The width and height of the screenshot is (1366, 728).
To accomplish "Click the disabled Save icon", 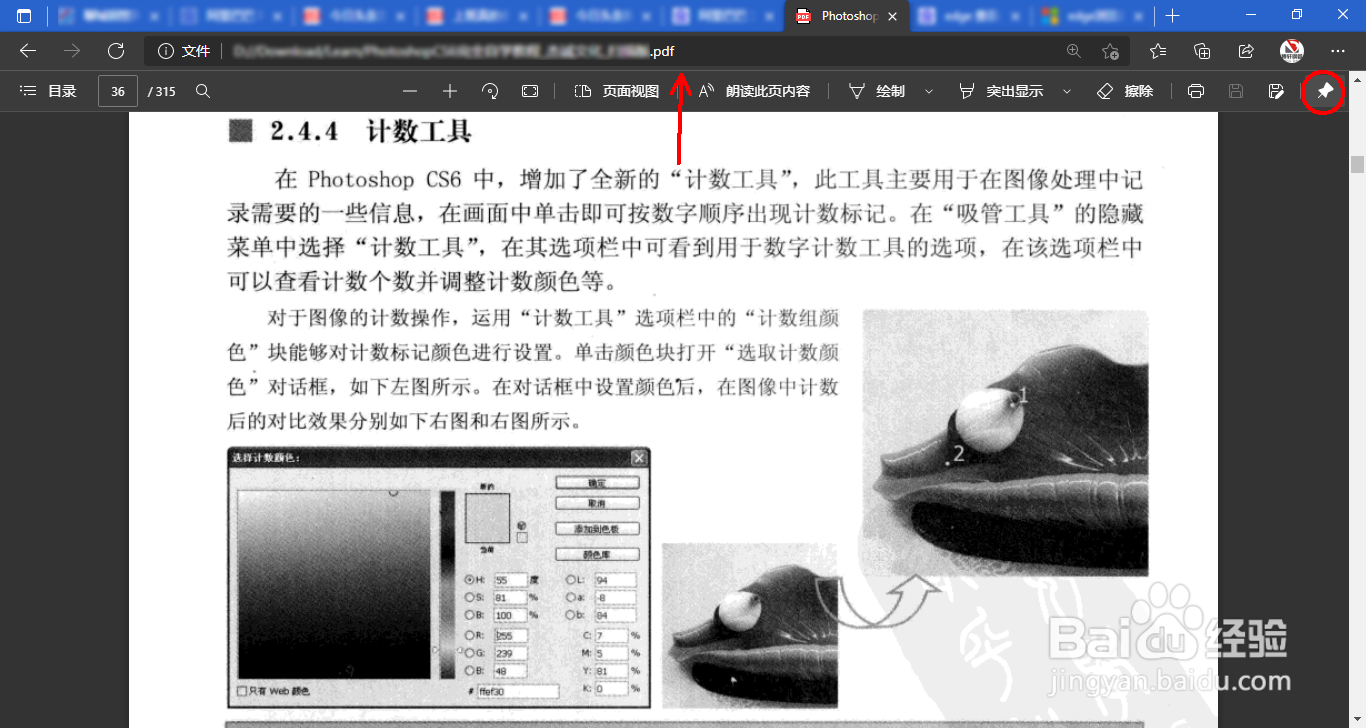I will click(x=1236, y=91).
